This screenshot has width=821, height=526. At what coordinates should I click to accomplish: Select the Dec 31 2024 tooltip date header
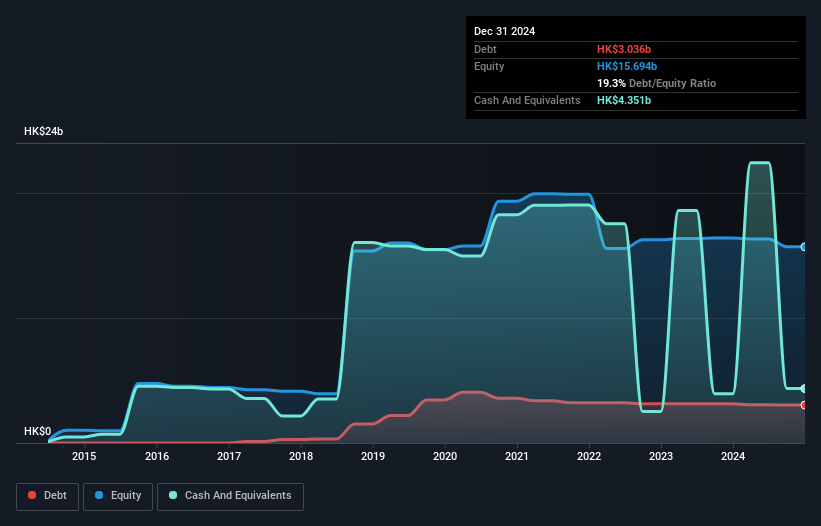(504, 31)
